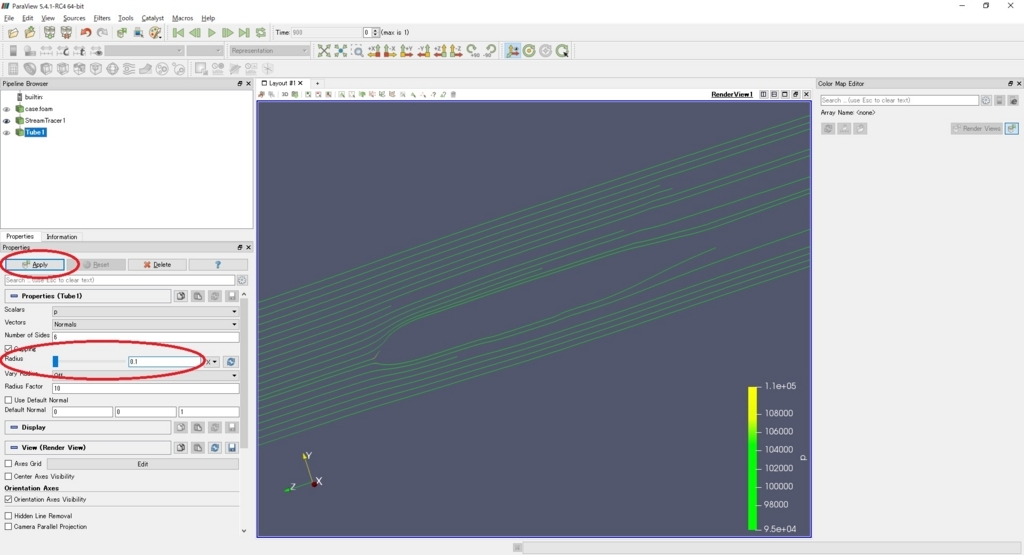Open the Scalars dropdown
The height and width of the screenshot is (555, 1024).
click(x=145, y=311)
